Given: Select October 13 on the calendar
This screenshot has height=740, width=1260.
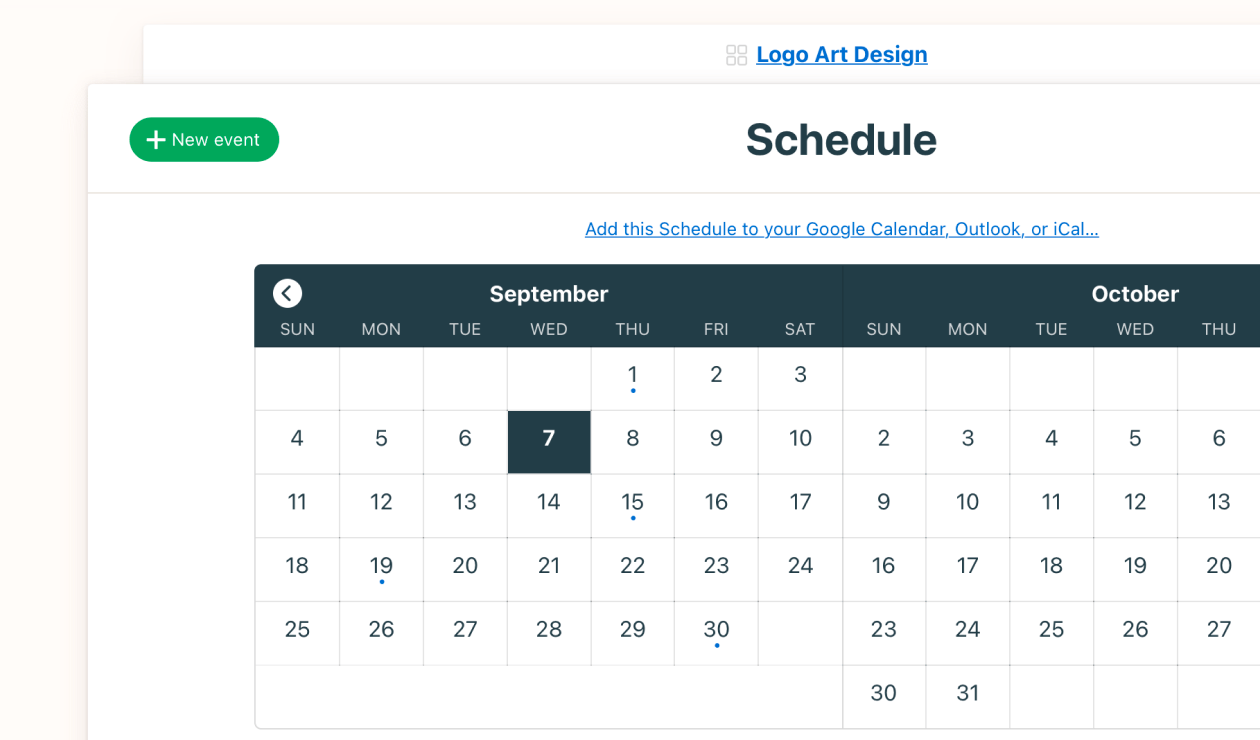Looking at the screenshot, I should (x=1218, y=502).
